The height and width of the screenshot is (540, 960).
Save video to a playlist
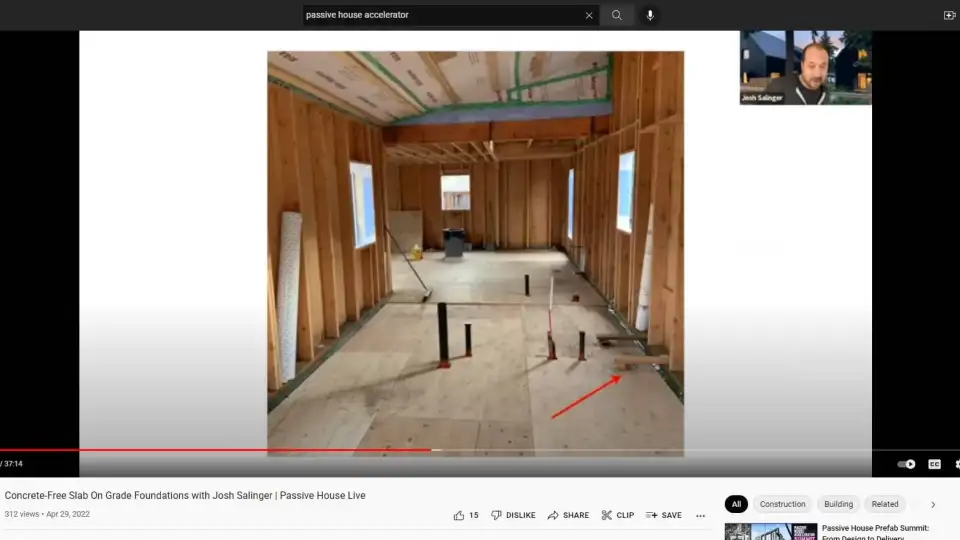click(663, 515)
